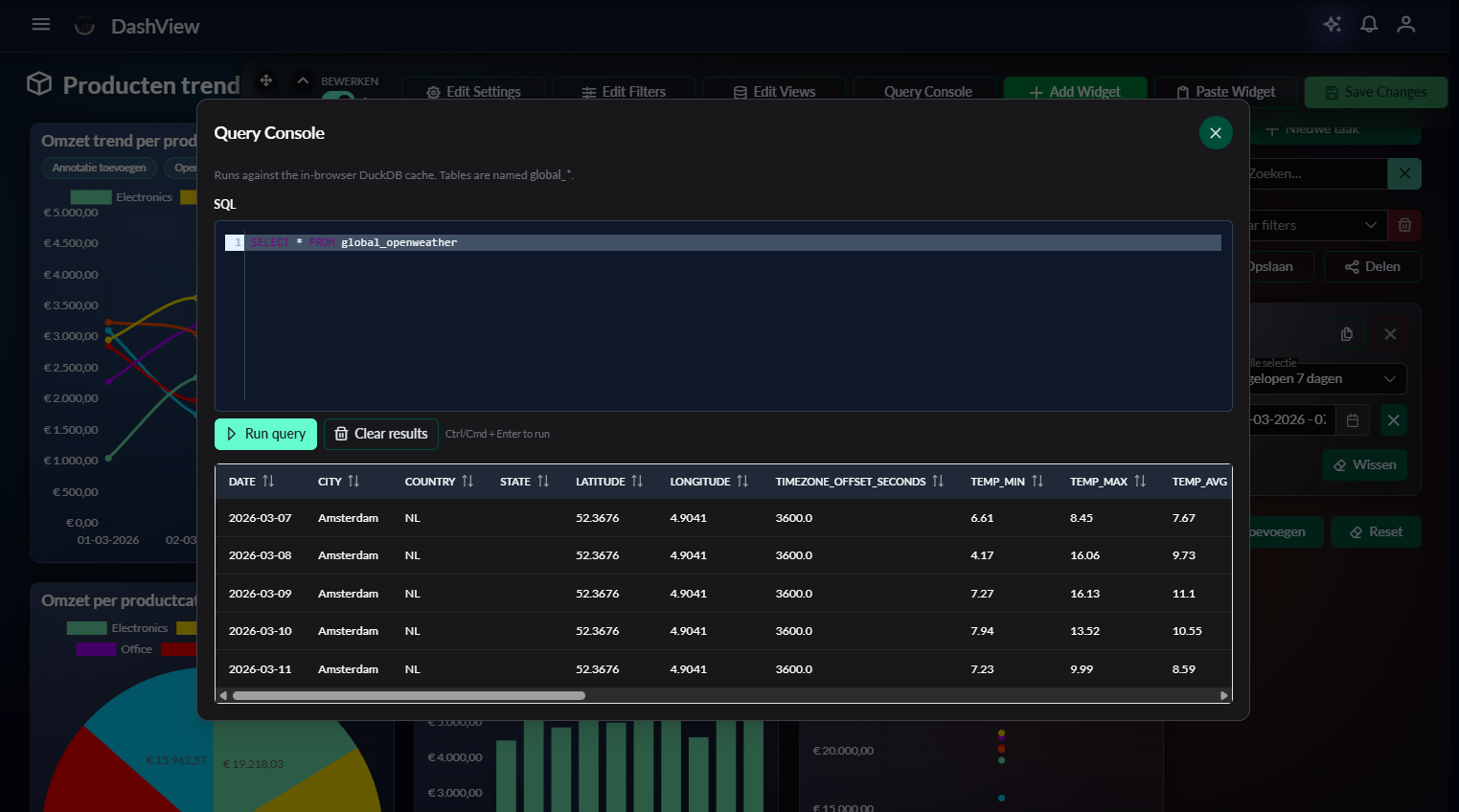
Task: Click the move handle icon beside Producten trend
Action: point(266,81)
